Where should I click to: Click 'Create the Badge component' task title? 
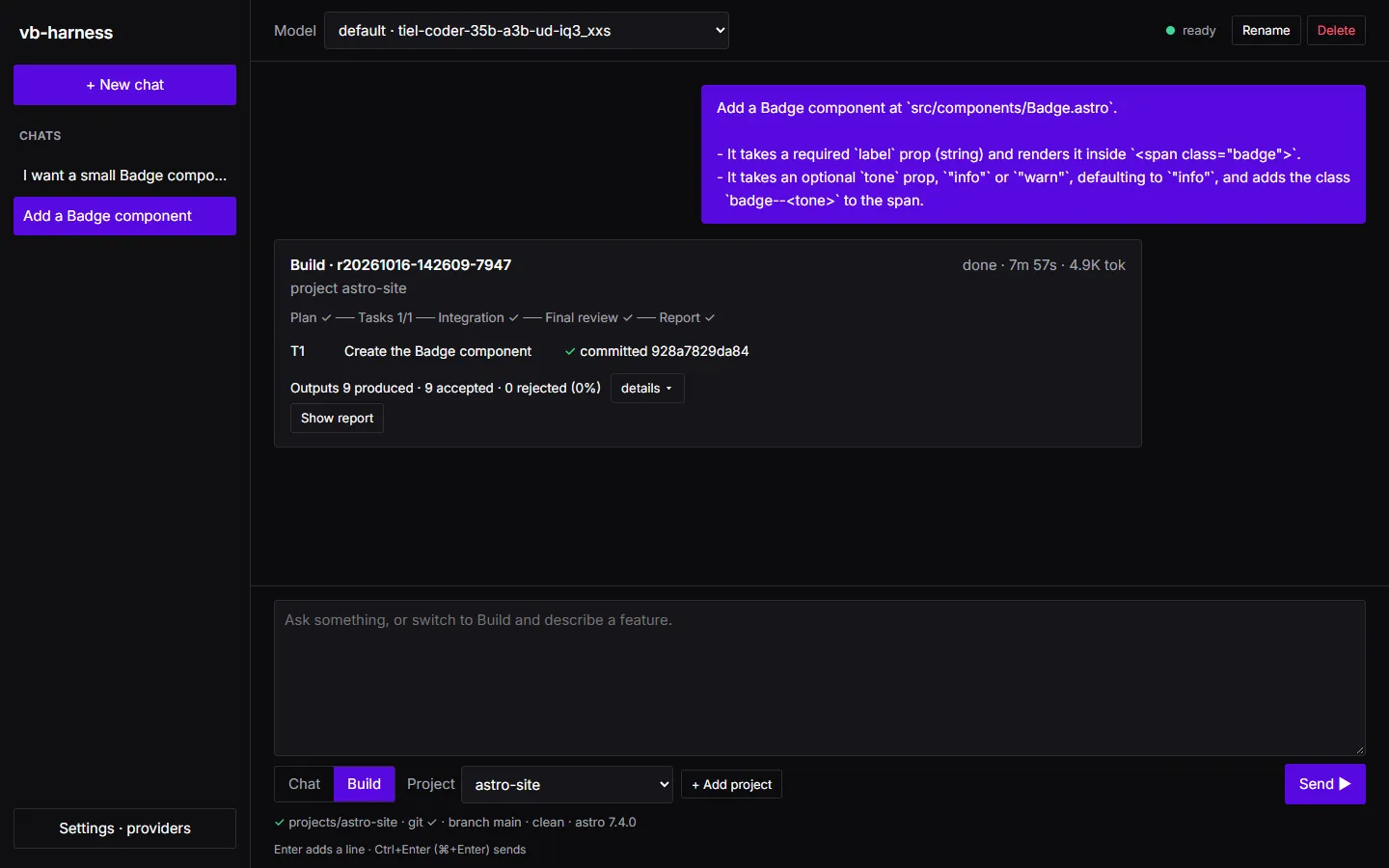pos(438,352)
